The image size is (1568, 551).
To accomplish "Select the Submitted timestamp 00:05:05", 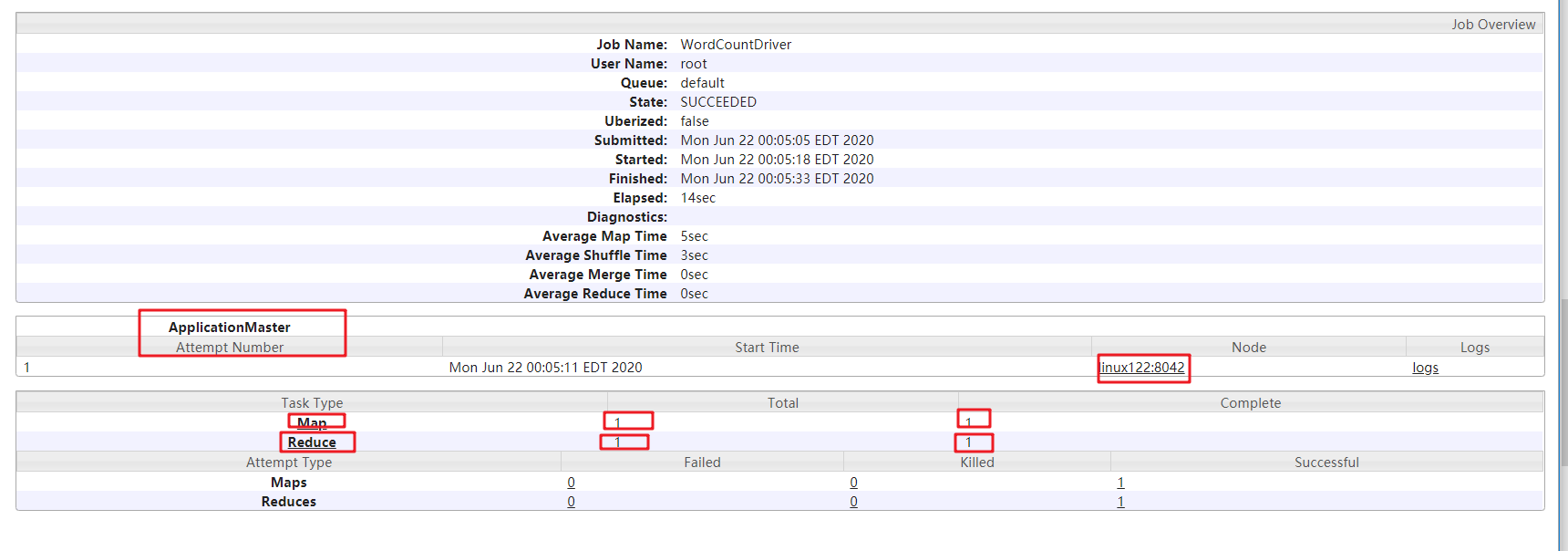I will point(777,140).
